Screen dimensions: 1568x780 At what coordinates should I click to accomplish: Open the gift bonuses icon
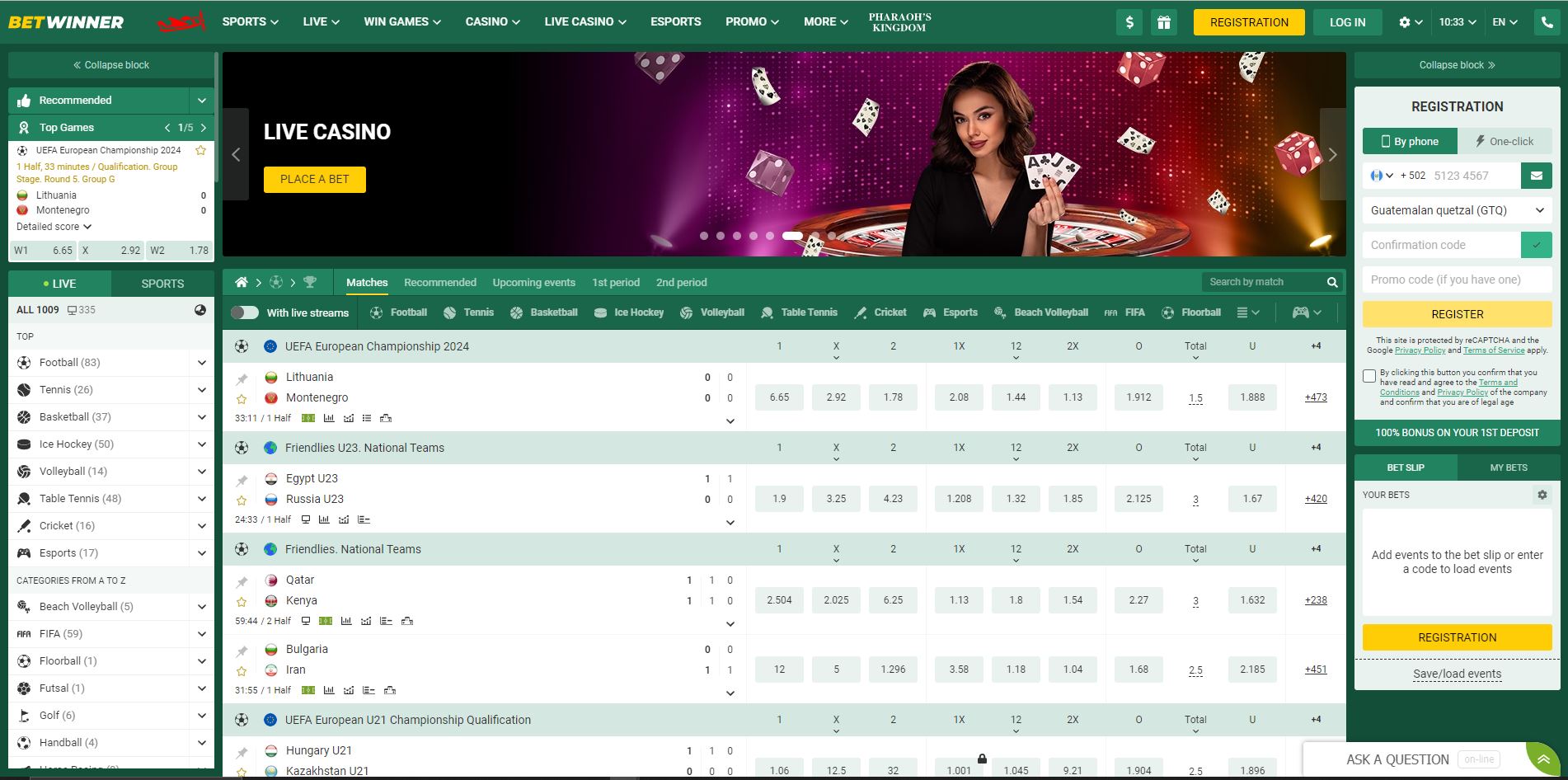1163,22
